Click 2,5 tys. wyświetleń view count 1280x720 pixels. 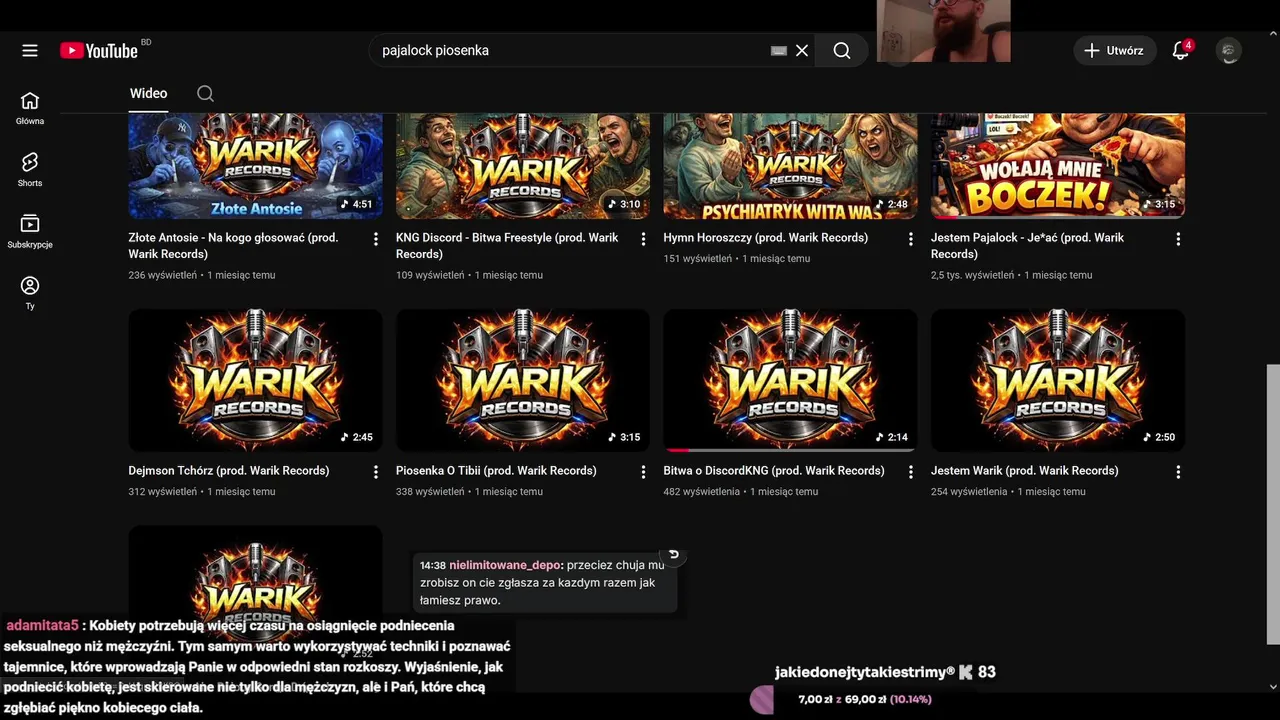(x=972, y=275)
